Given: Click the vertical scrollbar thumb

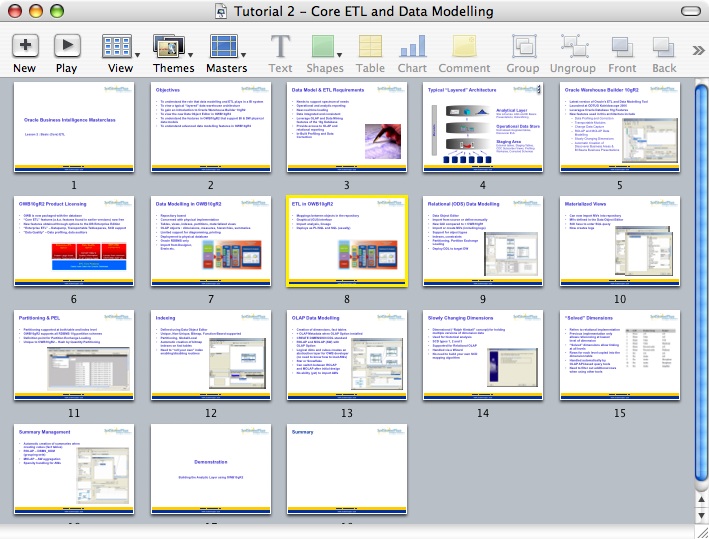Looking at the screenshot, I should pyautogui.click(x=701, y=283).
